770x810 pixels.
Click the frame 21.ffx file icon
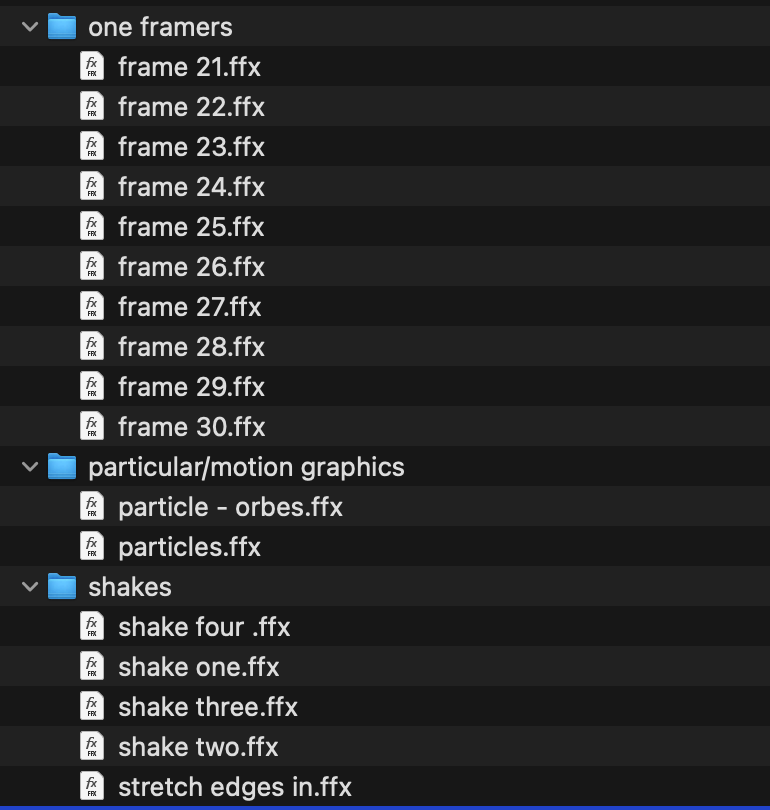92,67
